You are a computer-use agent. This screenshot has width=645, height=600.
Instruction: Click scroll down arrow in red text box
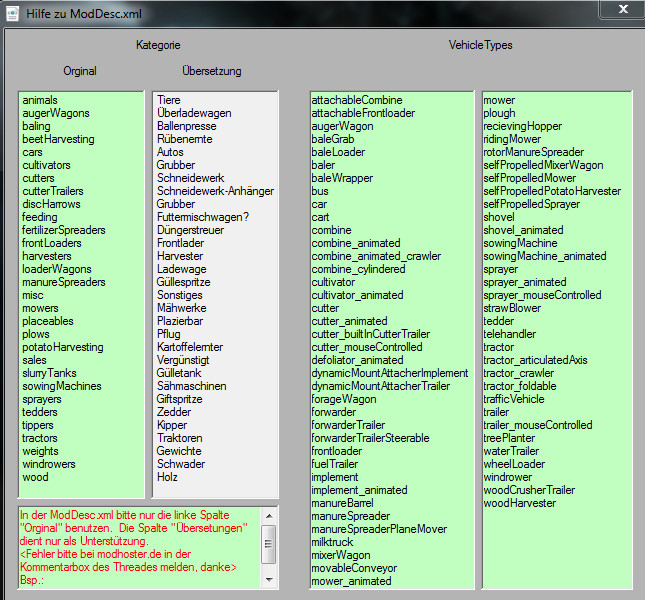(x=268, y=579)
